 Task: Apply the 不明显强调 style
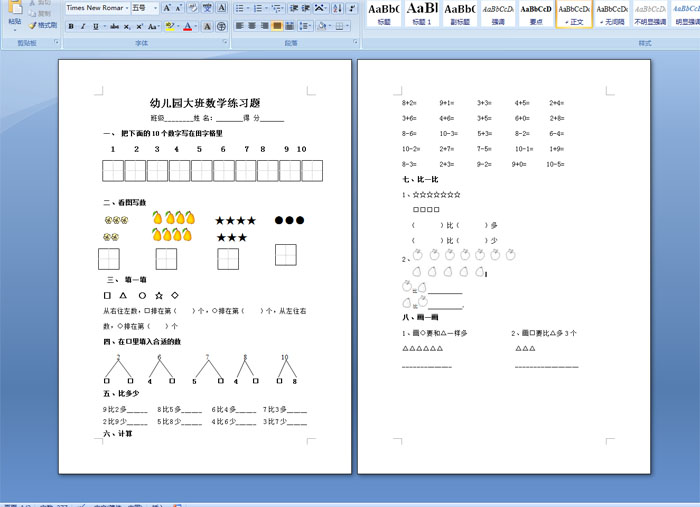(650, 14)
